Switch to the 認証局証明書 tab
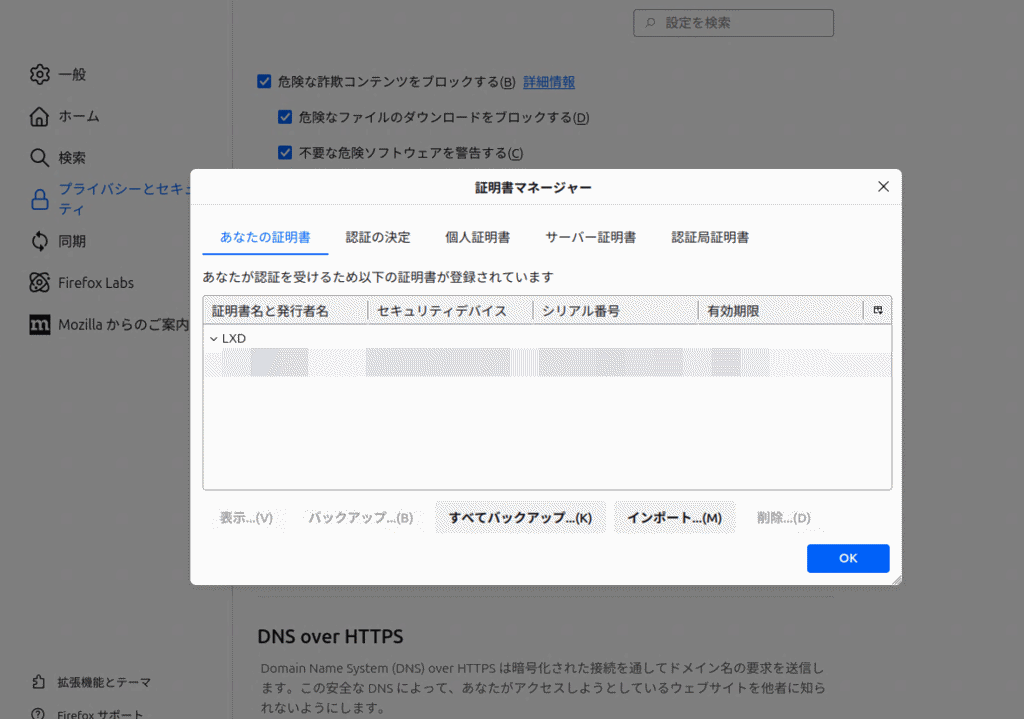The width and height of the screenshot is (1024, 719). (x=710, y=237)
